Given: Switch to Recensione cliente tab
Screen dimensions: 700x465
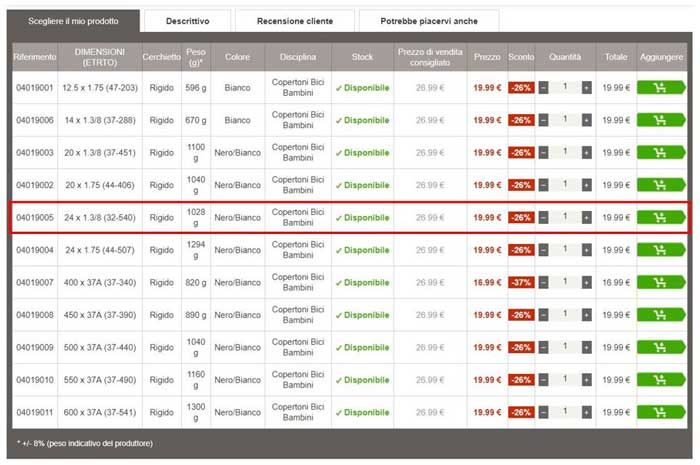Looking at the screenshot, I should coord(292,20).
